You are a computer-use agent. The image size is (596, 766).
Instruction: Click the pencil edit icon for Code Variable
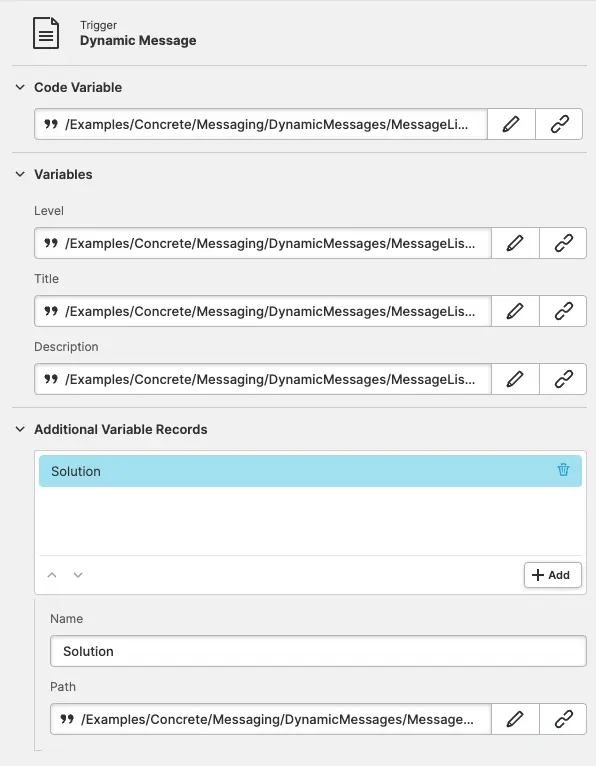[x=511, y=124]
